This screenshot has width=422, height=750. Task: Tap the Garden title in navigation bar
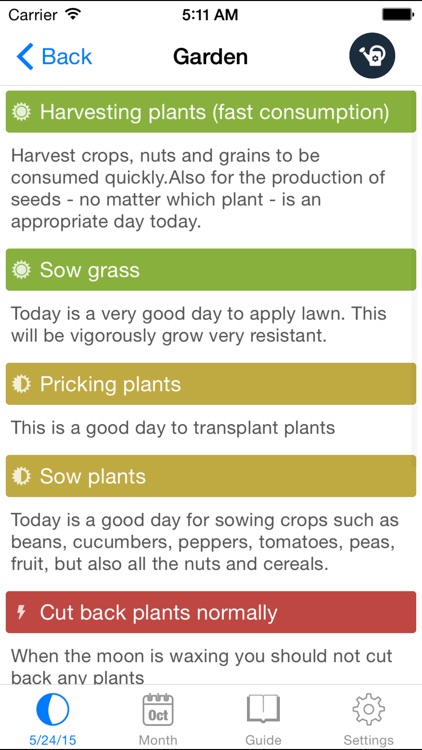(x=211, y=56)
